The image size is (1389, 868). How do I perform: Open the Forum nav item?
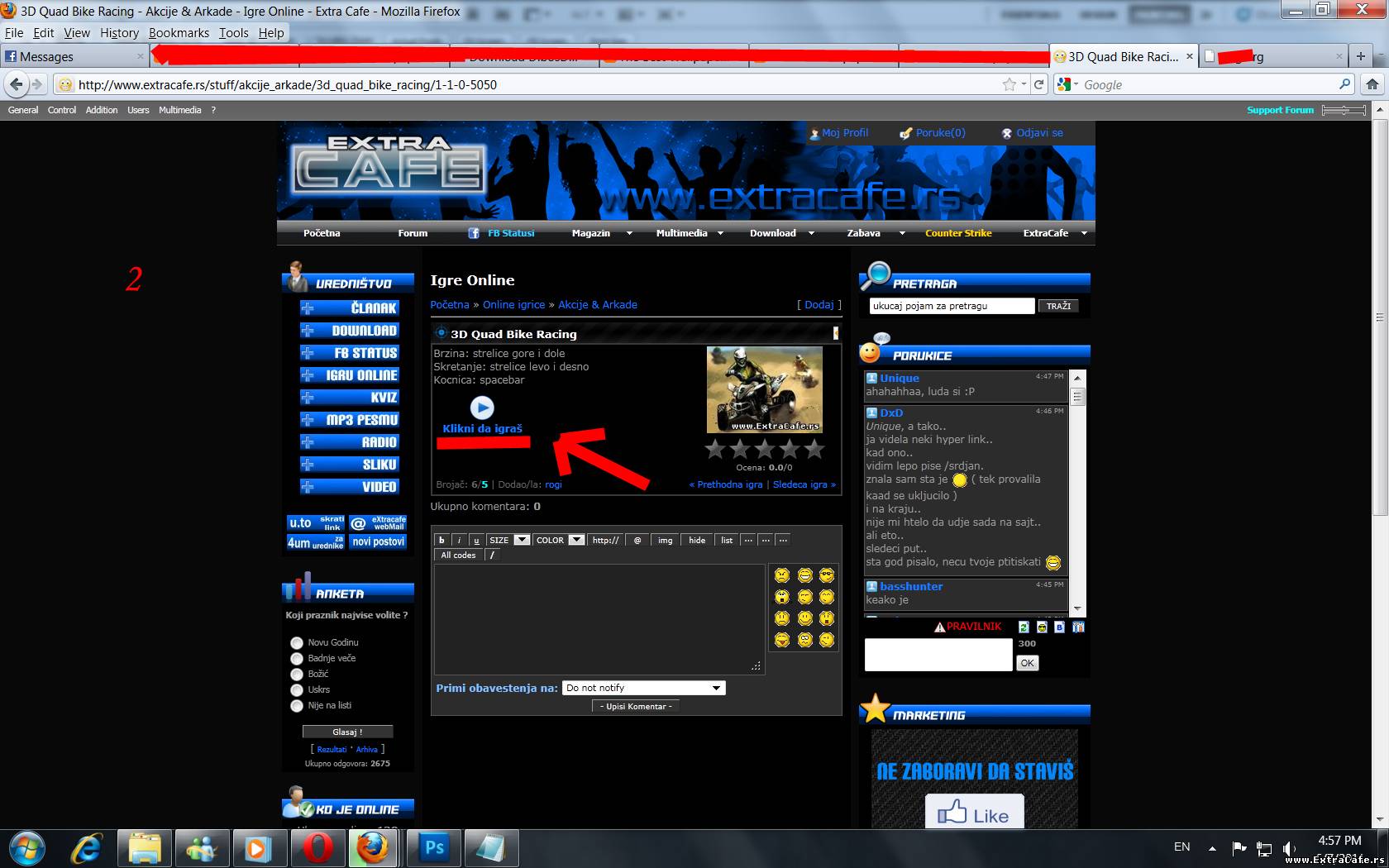[x=413, y=233]
